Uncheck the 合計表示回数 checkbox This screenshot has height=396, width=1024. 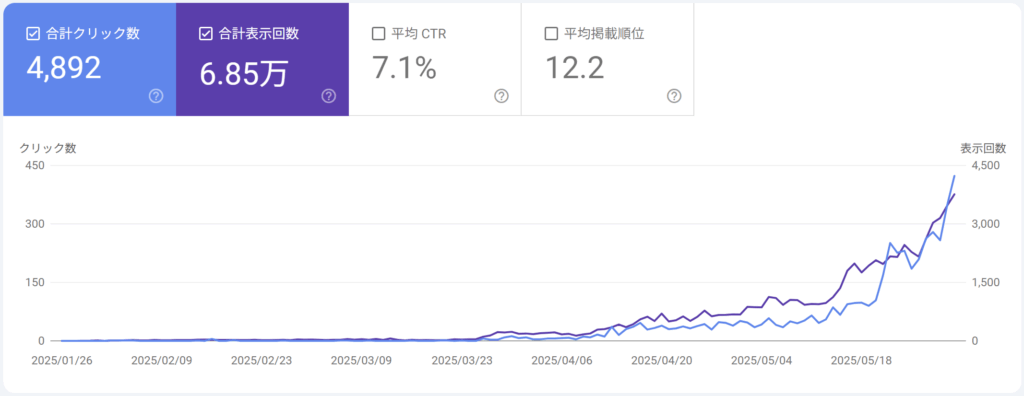(x=205, y=34)
